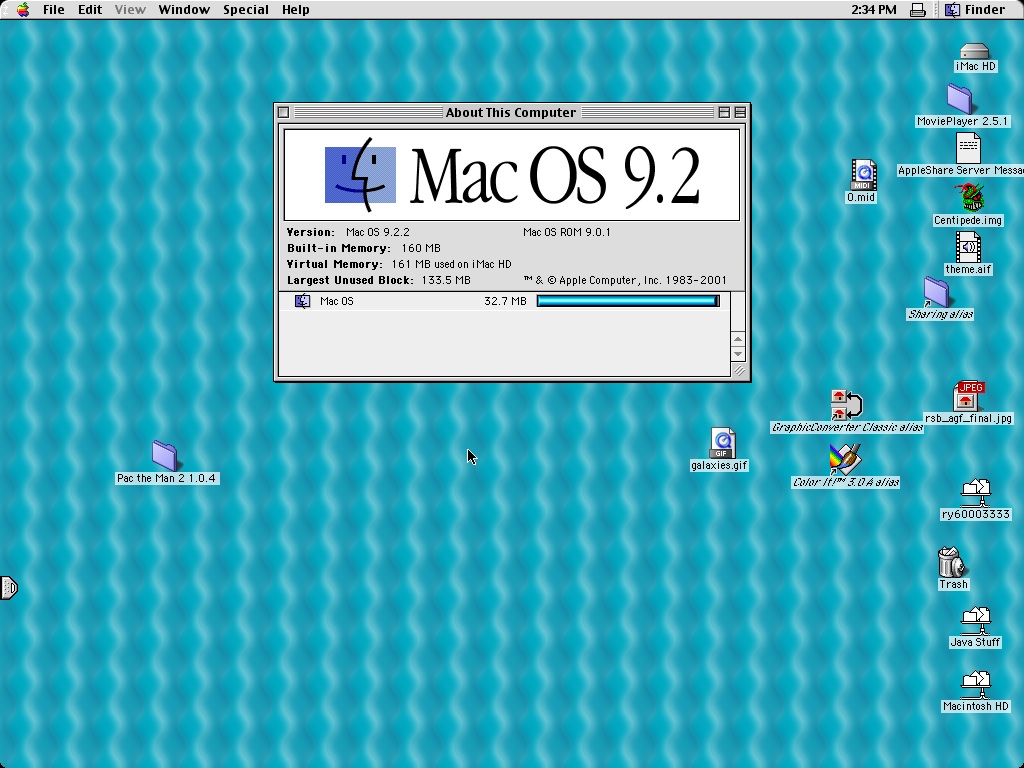Image resolution: width=1024 pixels, height=768 pixels.
Task: Click the 'Mac OS ROM 9.0.1' text
Action: point(567,232)
